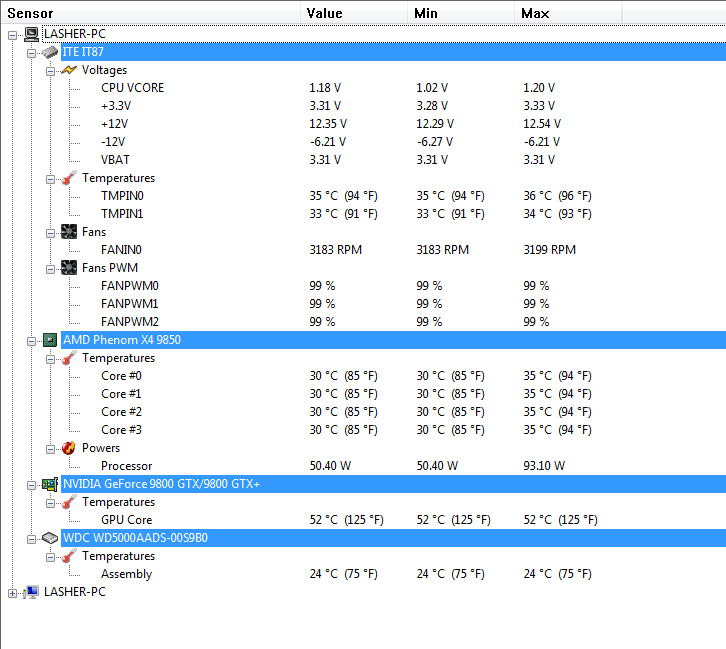
Task: Select the WDC WD5000AADS-00S9B0 row
Action: point(393,538)
